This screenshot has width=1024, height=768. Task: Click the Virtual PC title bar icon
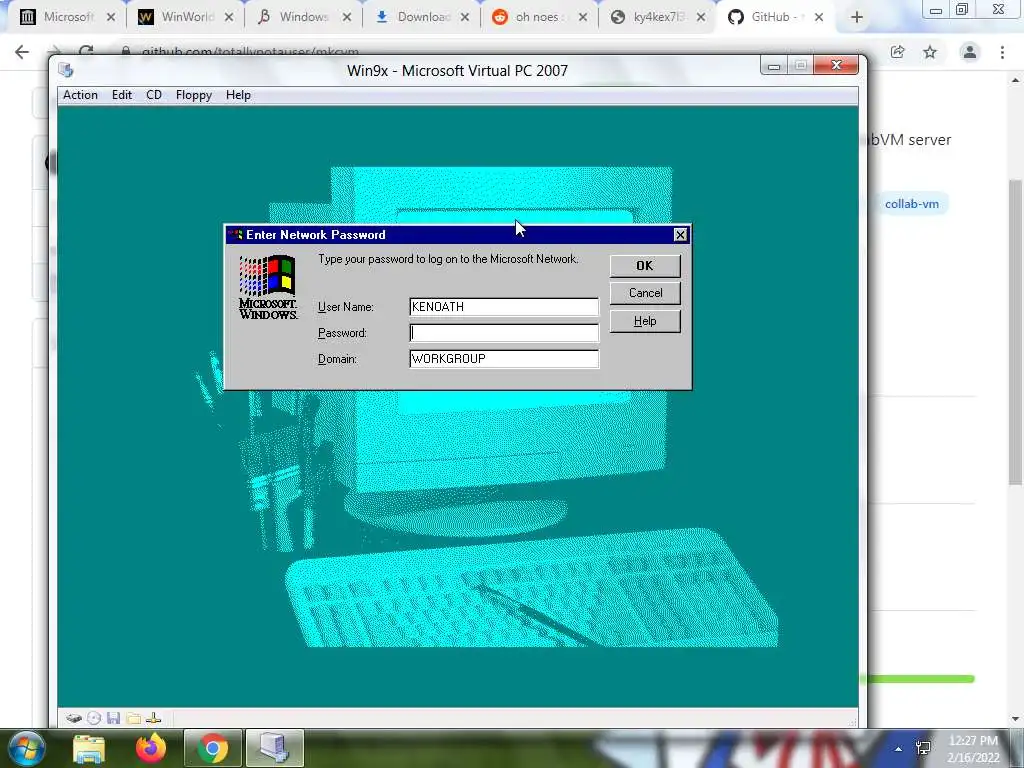(65, 70)
